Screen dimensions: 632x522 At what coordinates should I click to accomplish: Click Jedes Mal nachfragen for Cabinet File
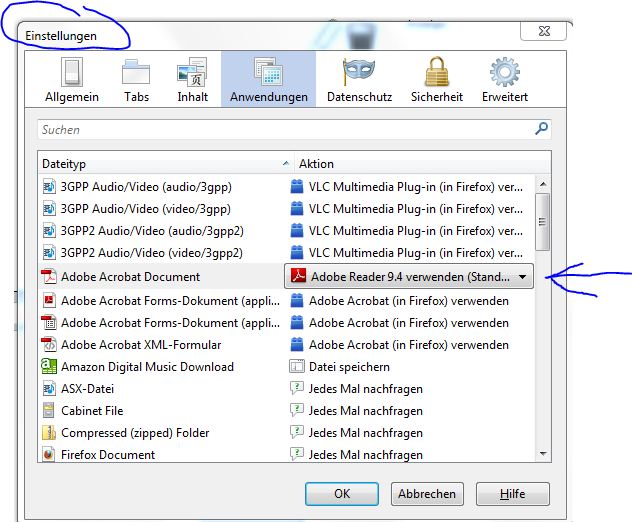coord(366,411)
